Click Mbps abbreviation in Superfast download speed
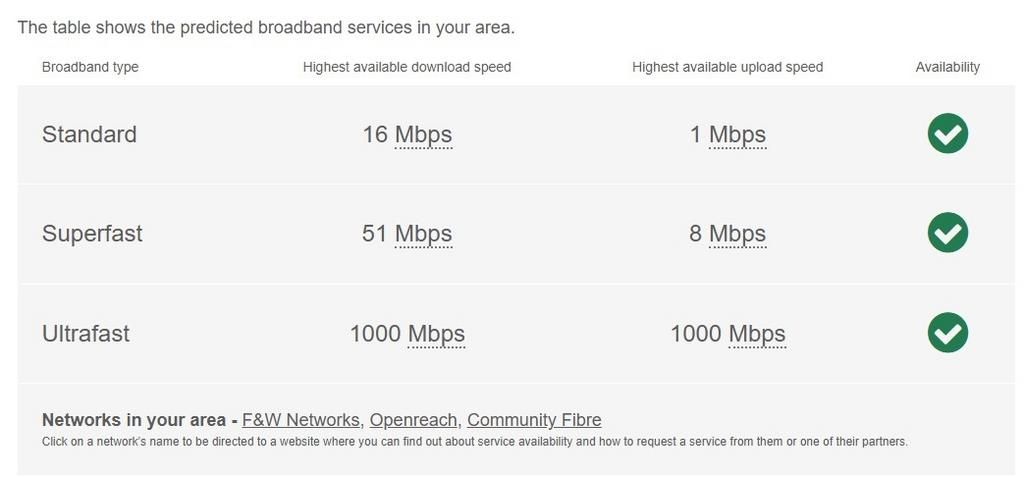The height and width of the screenshot is (477, 1024). (423, 234)
